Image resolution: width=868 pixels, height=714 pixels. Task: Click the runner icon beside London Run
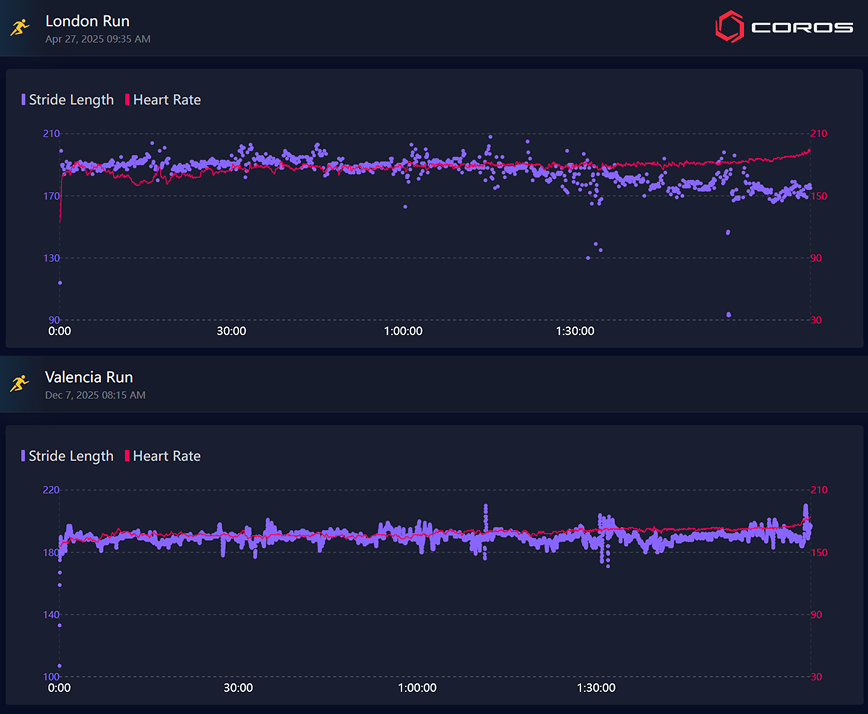(x=20, y=28)
